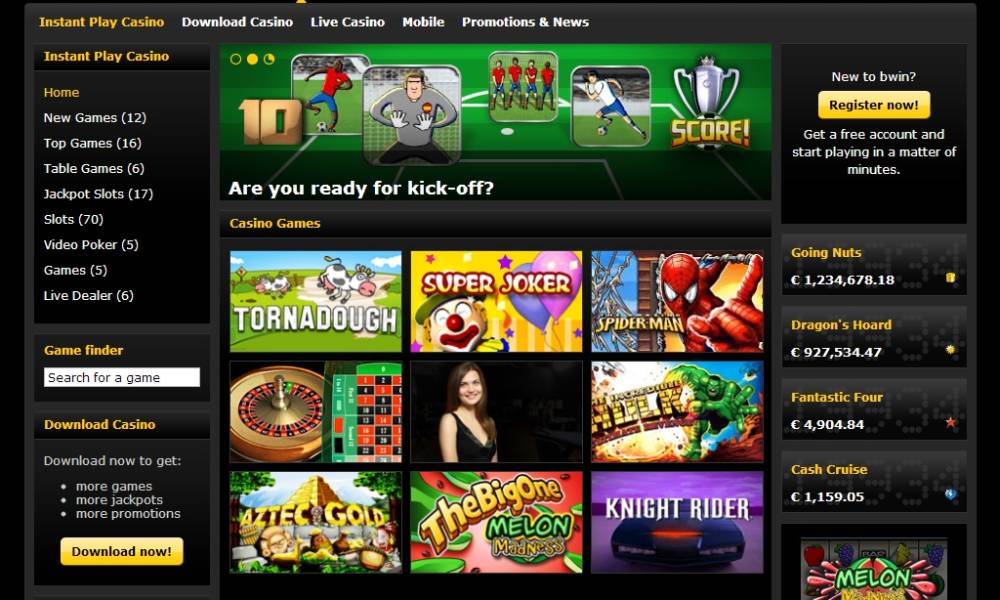Open the Are you ready for kick-off banner

coord(496,122)
